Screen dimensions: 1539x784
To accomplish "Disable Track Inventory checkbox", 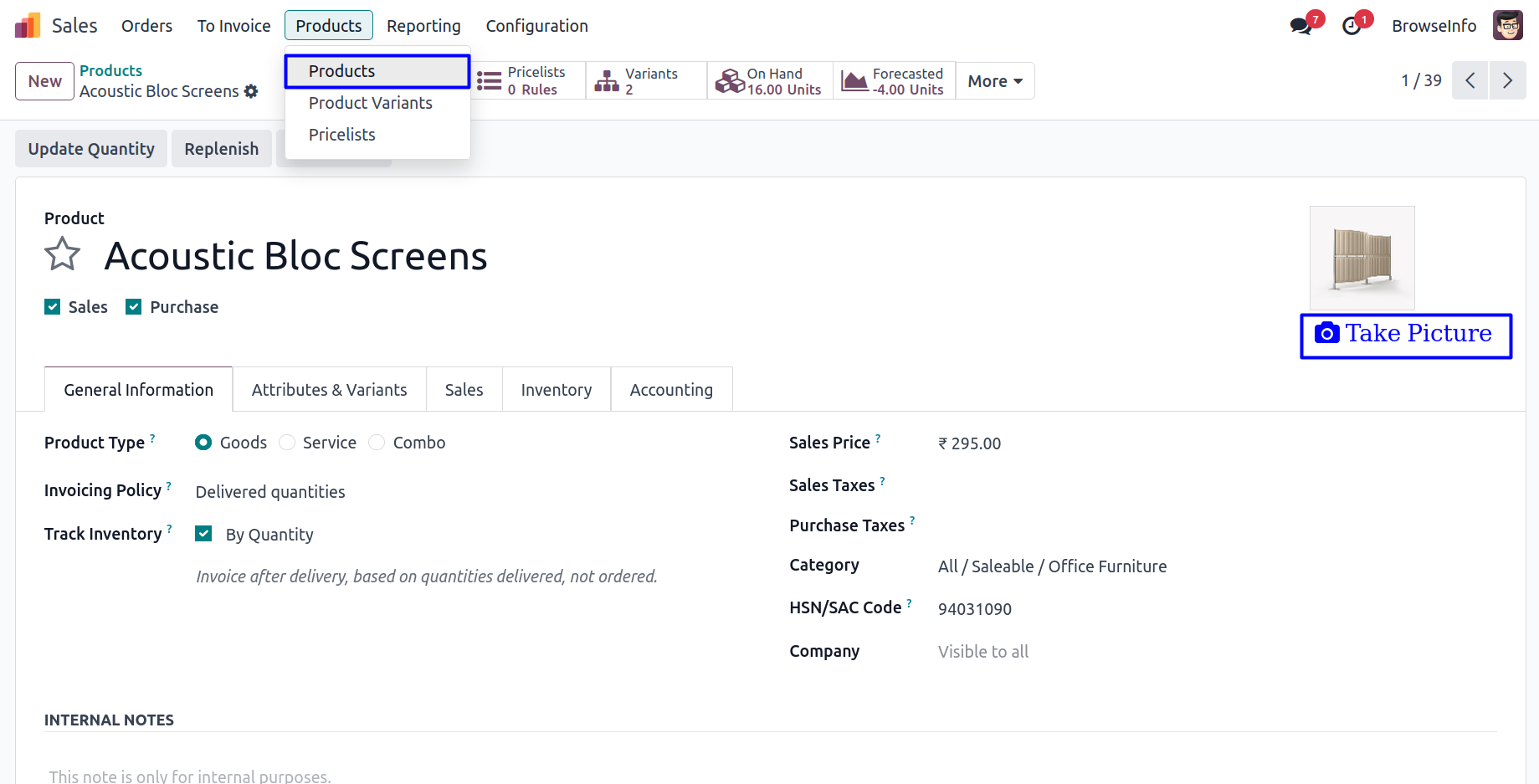I will tap(203, 534).
